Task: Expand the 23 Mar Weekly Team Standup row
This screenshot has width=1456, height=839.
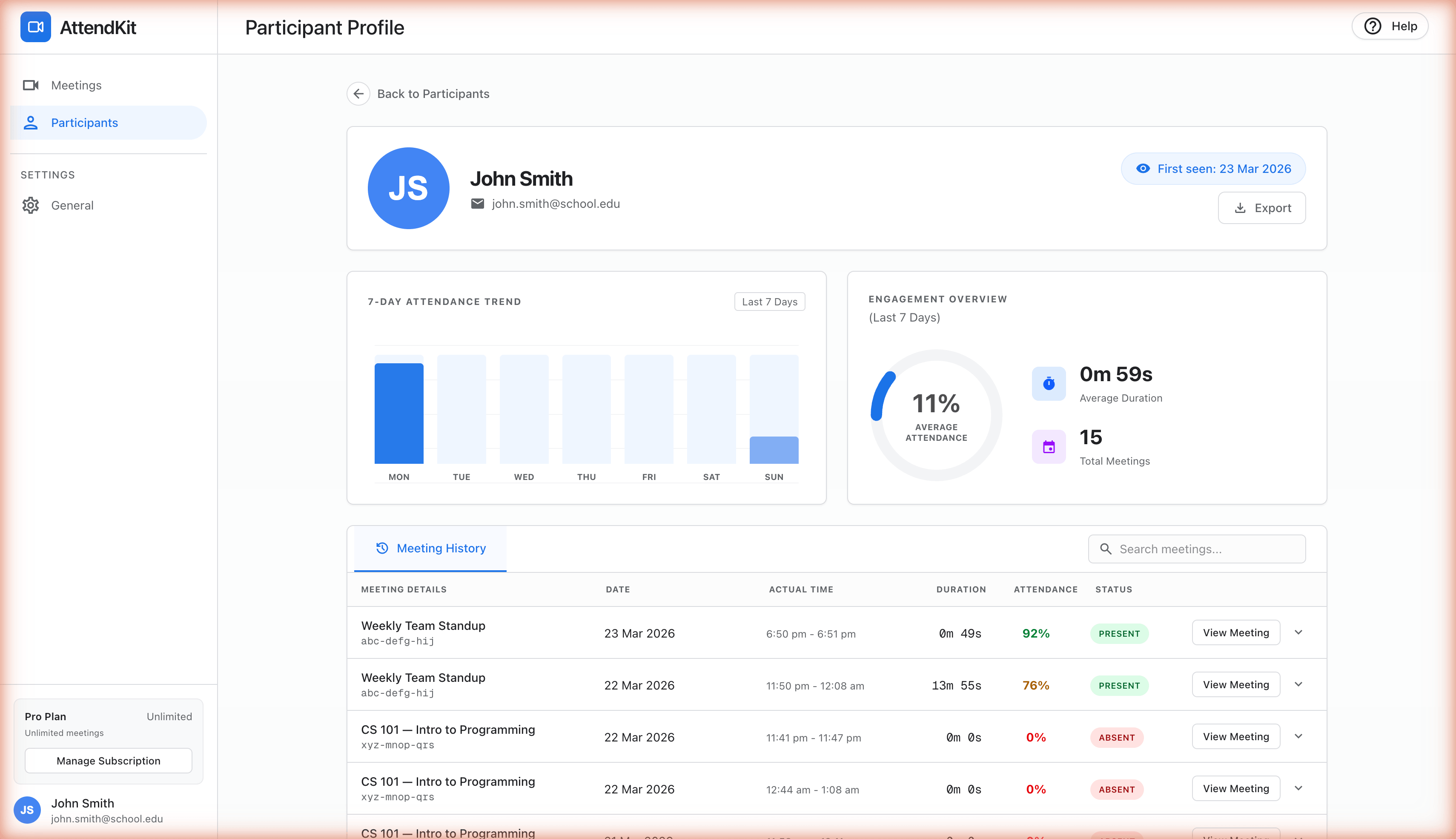Action: point(1298,633)
